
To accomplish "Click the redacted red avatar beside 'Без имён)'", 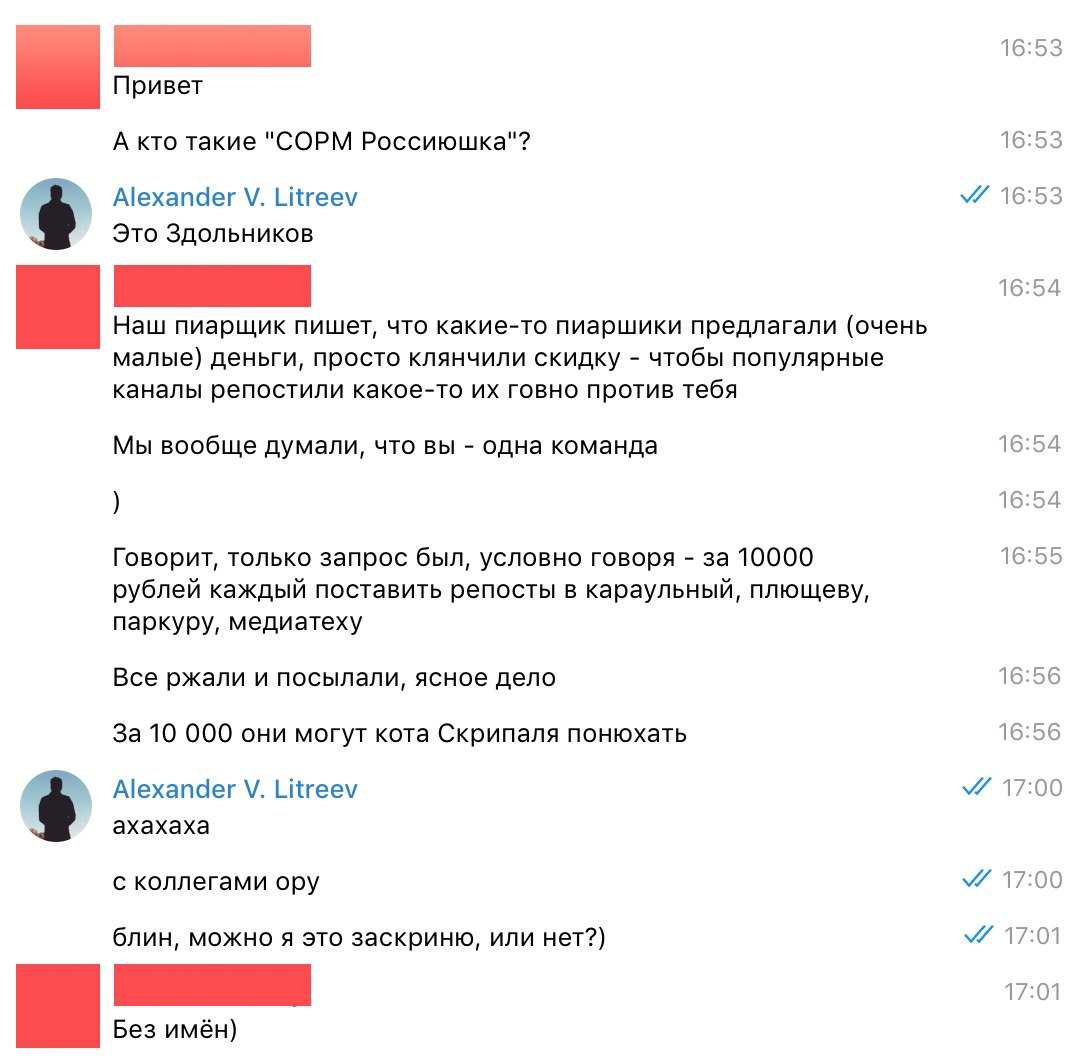I will pos(58,1006).
